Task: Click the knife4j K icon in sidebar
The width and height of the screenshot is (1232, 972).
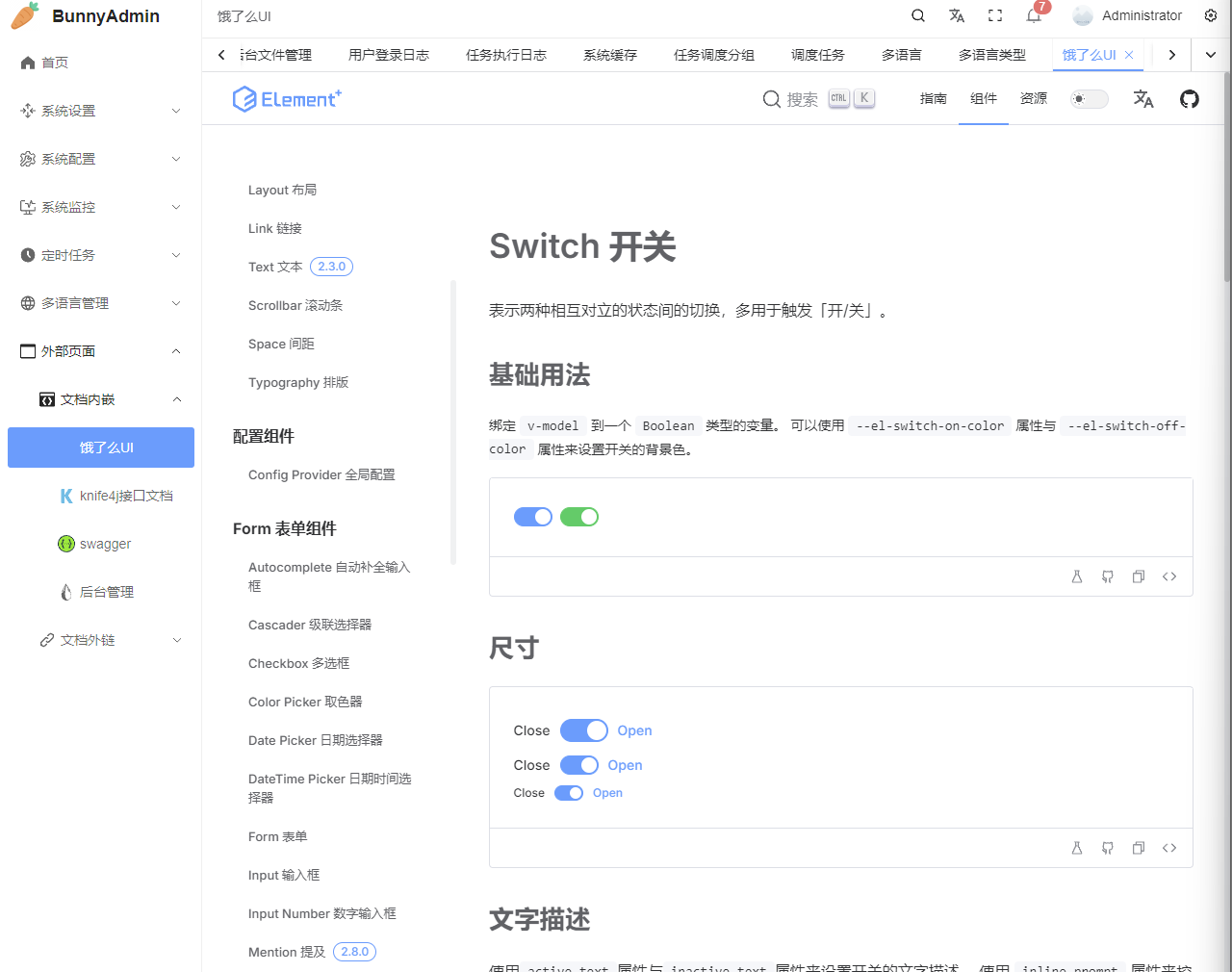Action: tap(66, 496)
